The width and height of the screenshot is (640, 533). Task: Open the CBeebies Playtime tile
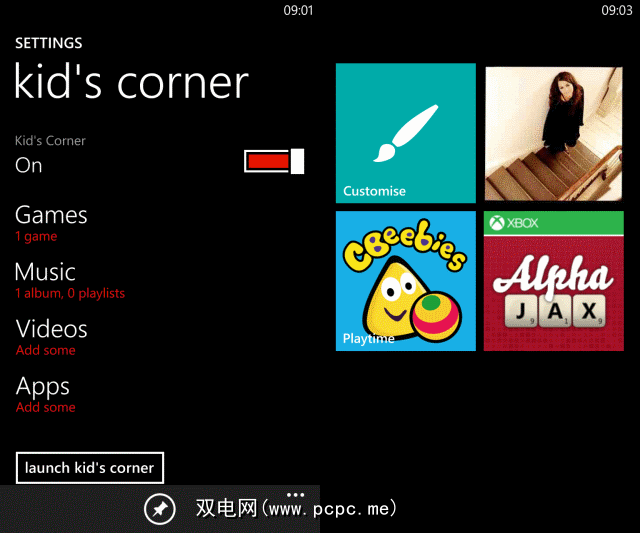[x=406, y=281]
